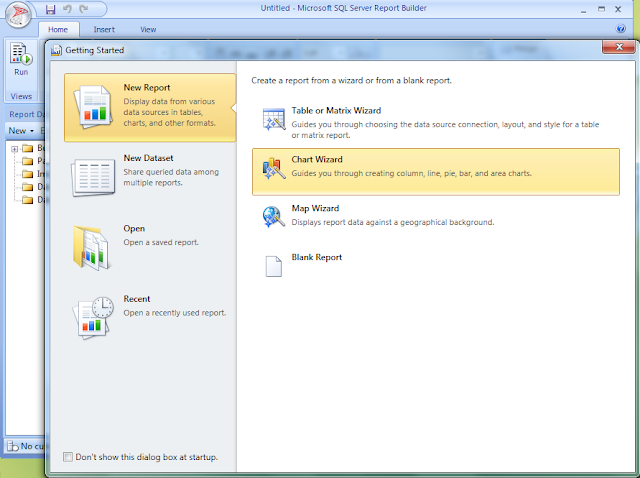Screen dimensions: 640x478
Task: Click the Undo arrow icon
Action: (67, 9)
